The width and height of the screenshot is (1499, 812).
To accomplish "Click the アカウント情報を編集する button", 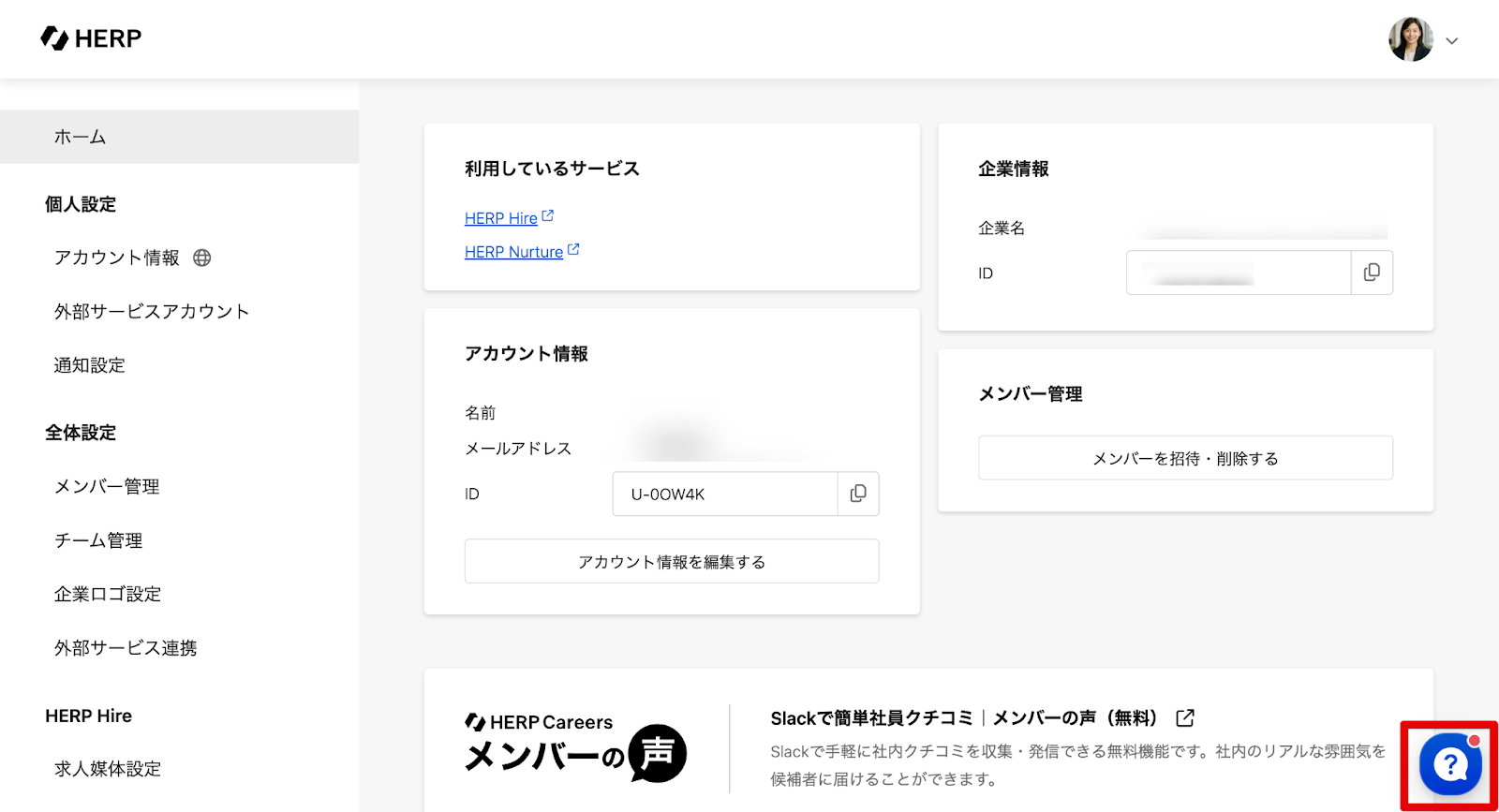I will pyautogui.click(x=671, y=562).
